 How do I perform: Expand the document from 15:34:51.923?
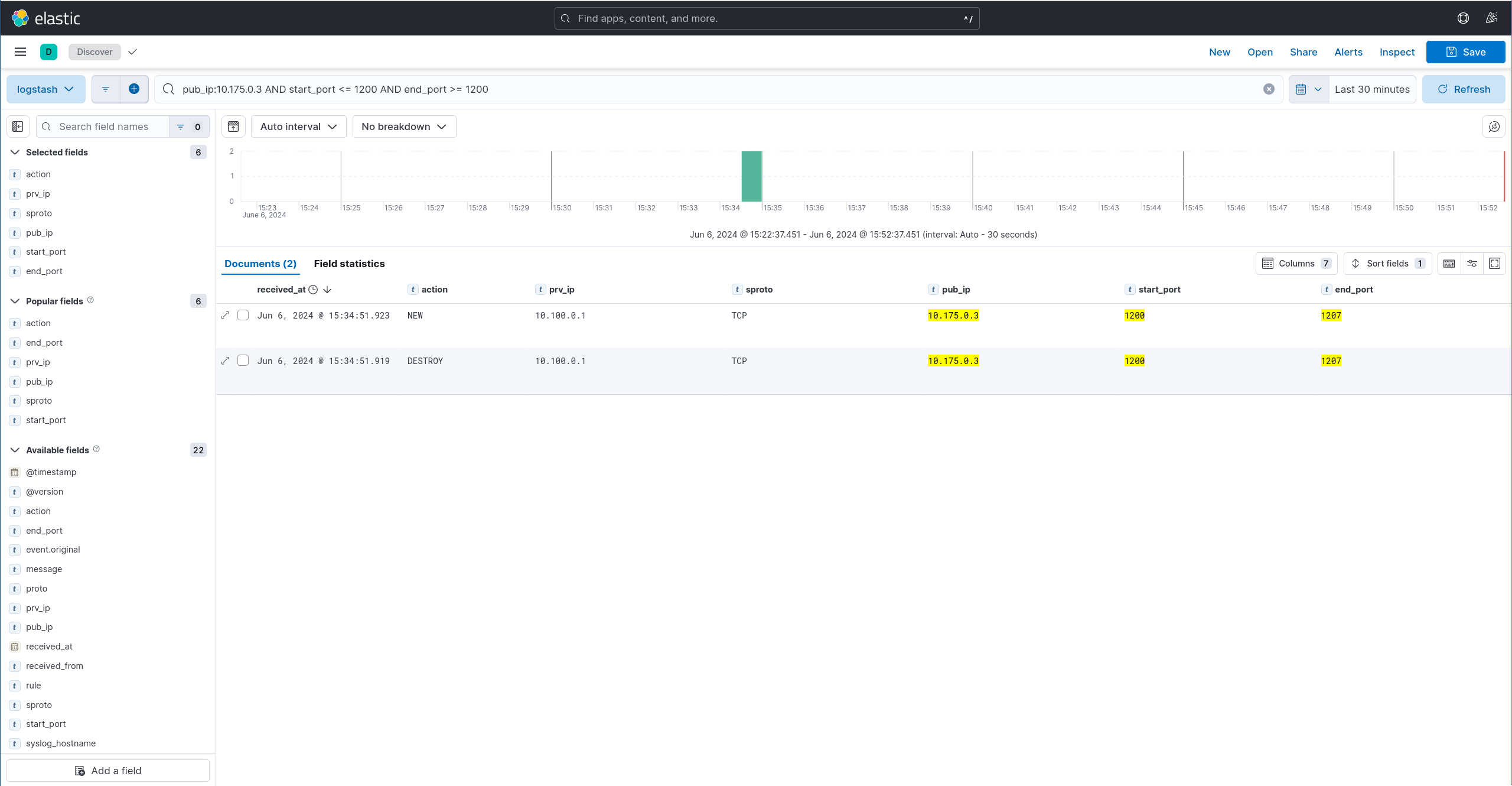225,316
